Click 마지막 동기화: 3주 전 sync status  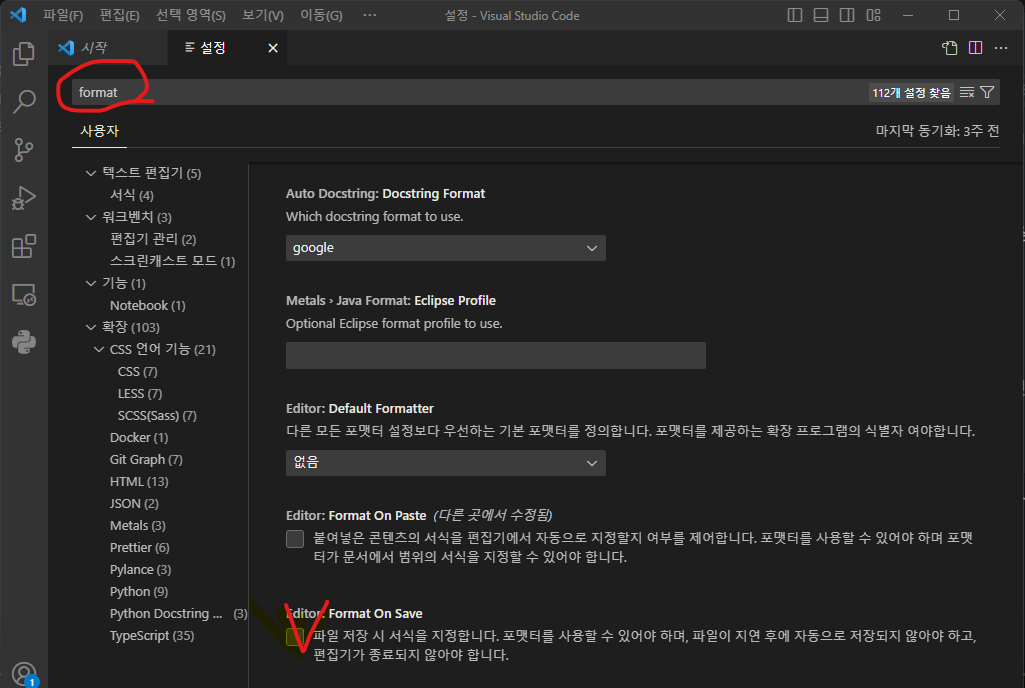point(937,131)
